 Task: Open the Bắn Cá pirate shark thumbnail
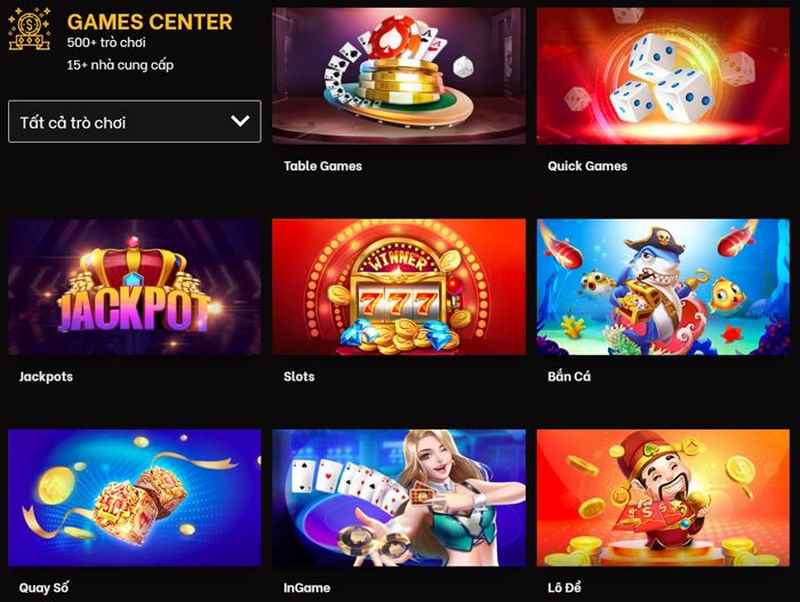point(663,287)
